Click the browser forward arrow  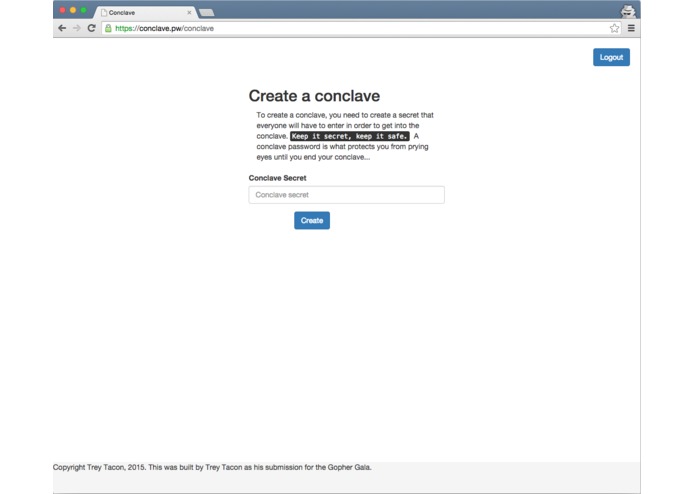click(77, 28)
